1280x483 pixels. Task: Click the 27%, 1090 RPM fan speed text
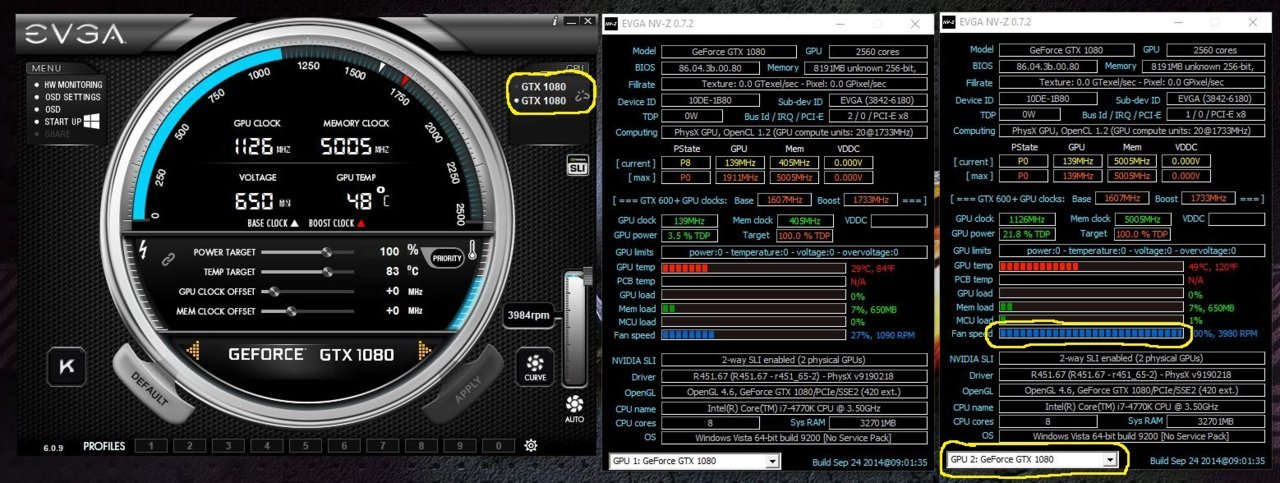[x=885, y=335]
